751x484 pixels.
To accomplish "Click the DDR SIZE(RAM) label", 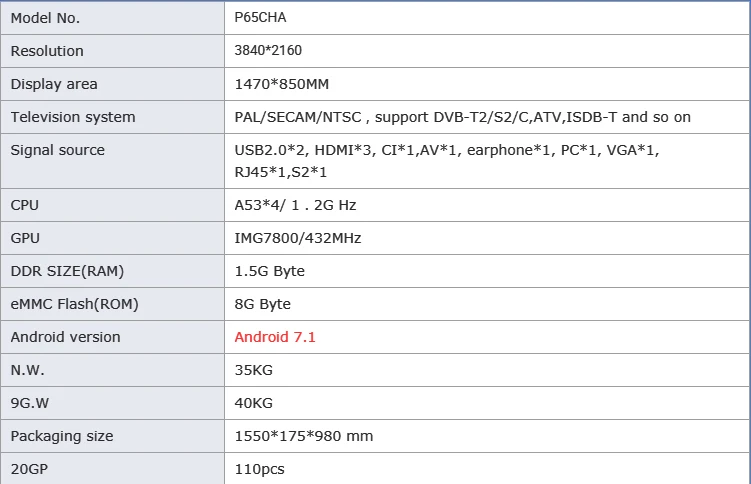I will pos(67,271).
